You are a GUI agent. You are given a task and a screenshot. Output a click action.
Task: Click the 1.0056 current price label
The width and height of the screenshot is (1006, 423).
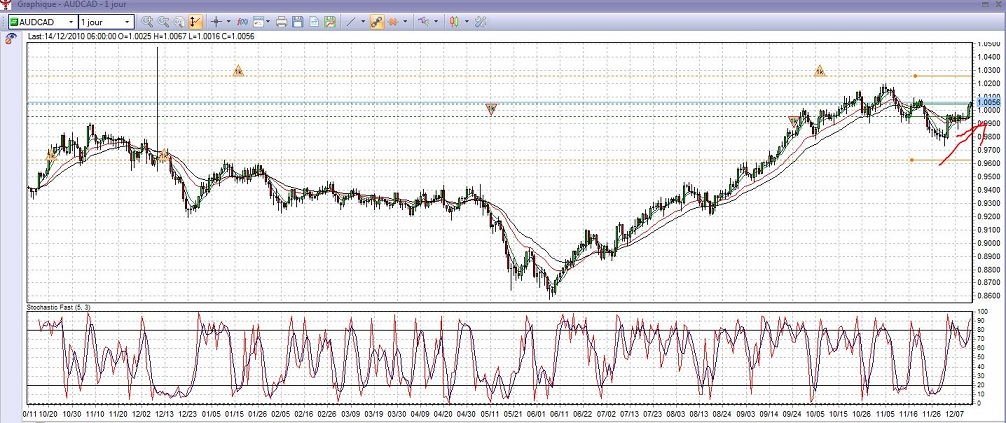point(988,103)
